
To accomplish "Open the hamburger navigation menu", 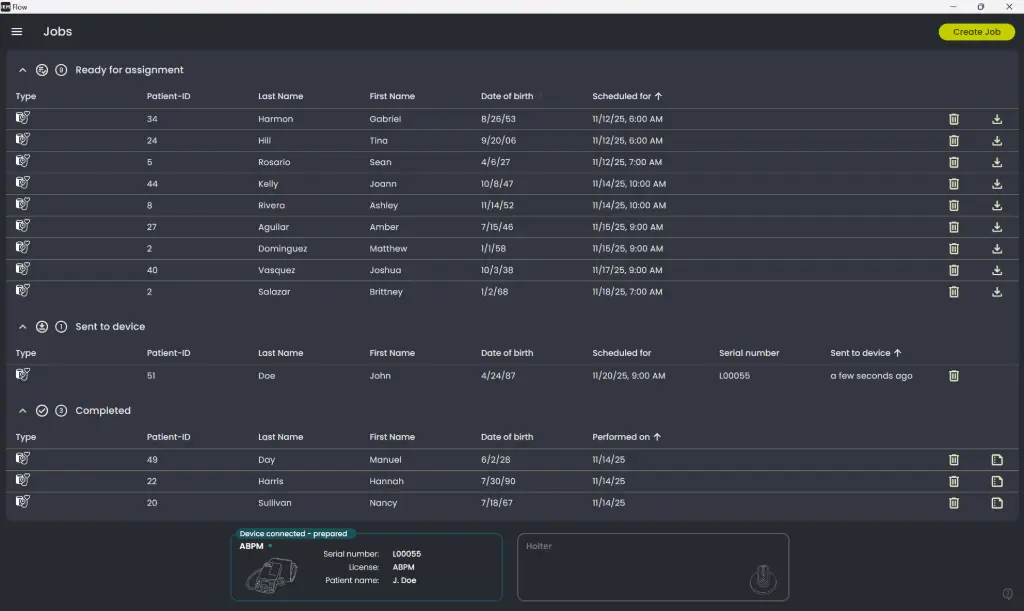I will pos(16,32).
